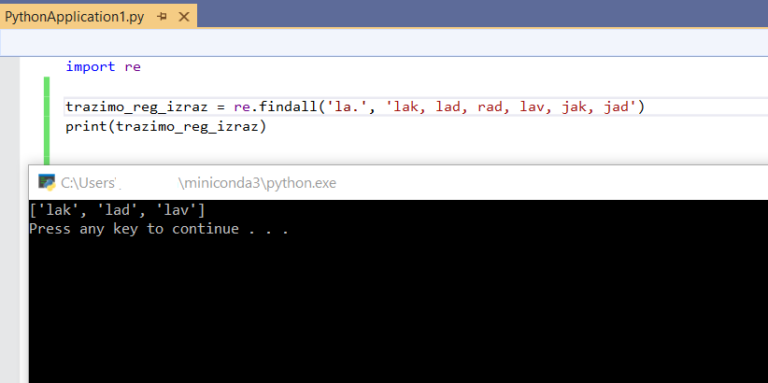768x383 pixels.
Task: Select the PythonApplication1.py editor tab
Action: 74,17
